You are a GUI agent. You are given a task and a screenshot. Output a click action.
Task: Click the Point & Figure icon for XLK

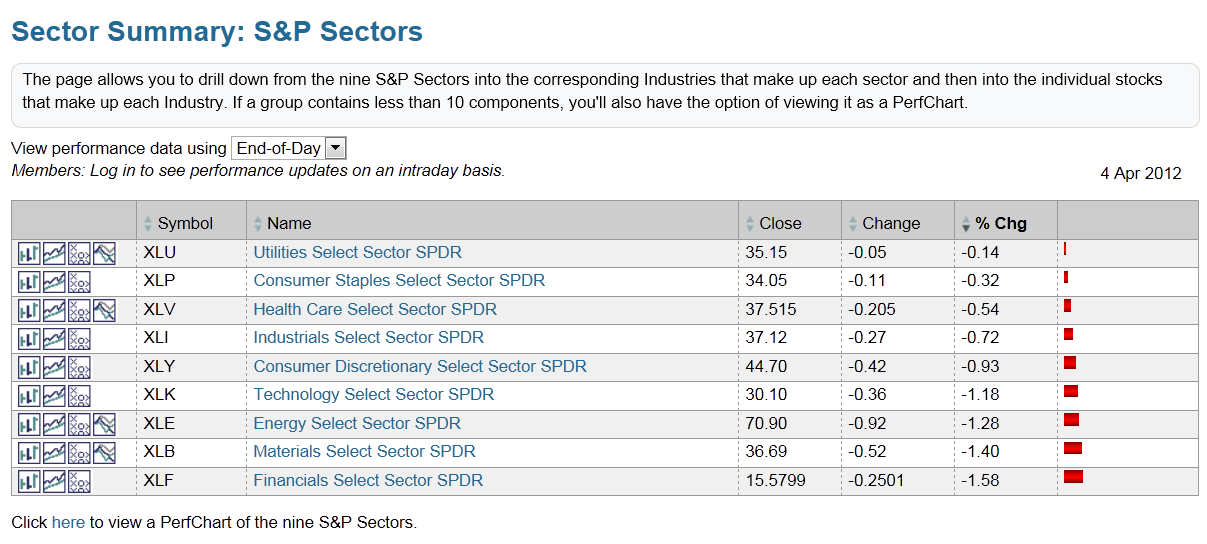click(x=79, y=395)
